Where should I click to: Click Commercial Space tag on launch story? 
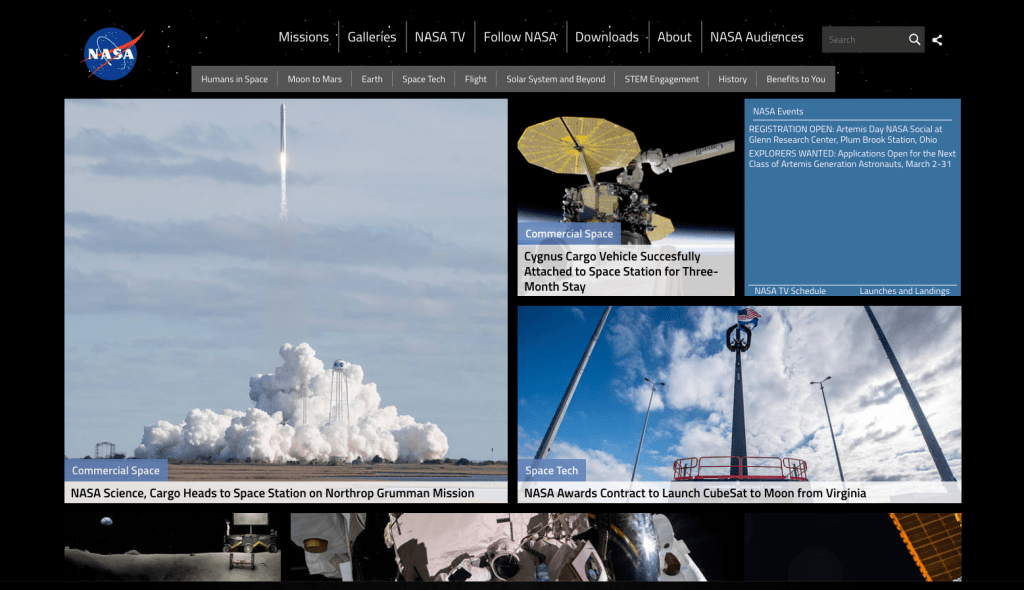tap(116, 470)
